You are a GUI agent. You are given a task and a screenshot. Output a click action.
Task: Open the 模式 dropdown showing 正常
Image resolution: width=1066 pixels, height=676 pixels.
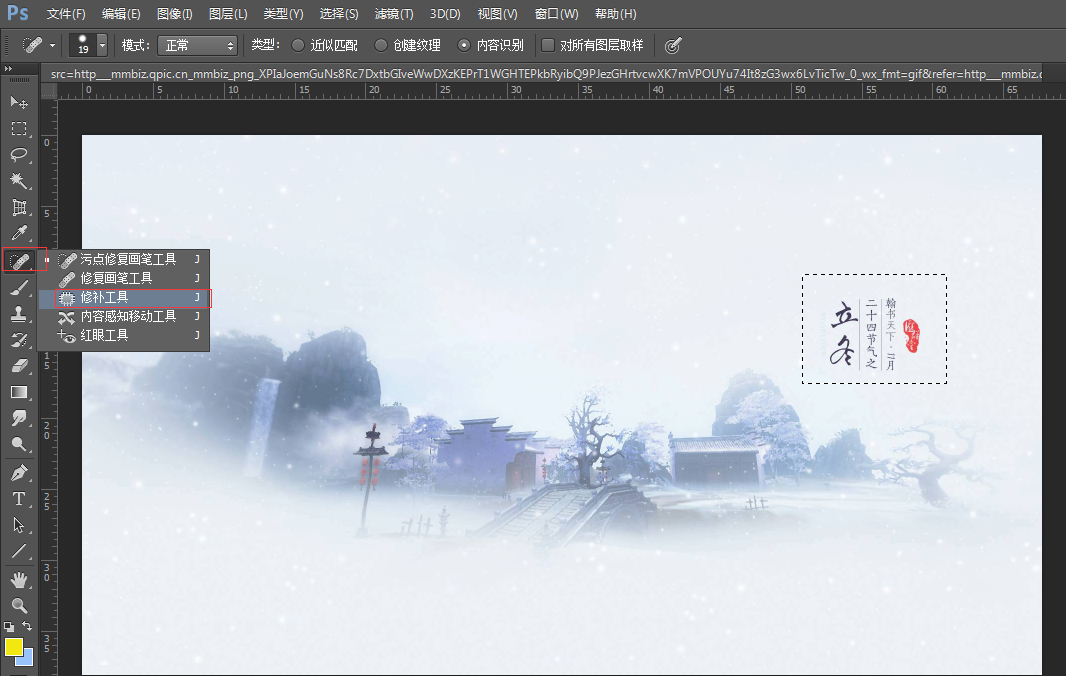(x=197, y=46)
